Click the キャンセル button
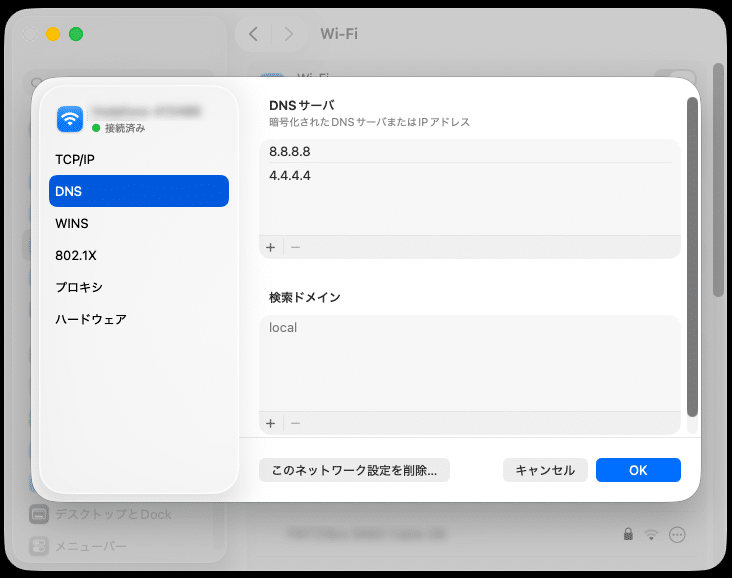This screenshot has height=578, width=732. click(x=545, y=470)
